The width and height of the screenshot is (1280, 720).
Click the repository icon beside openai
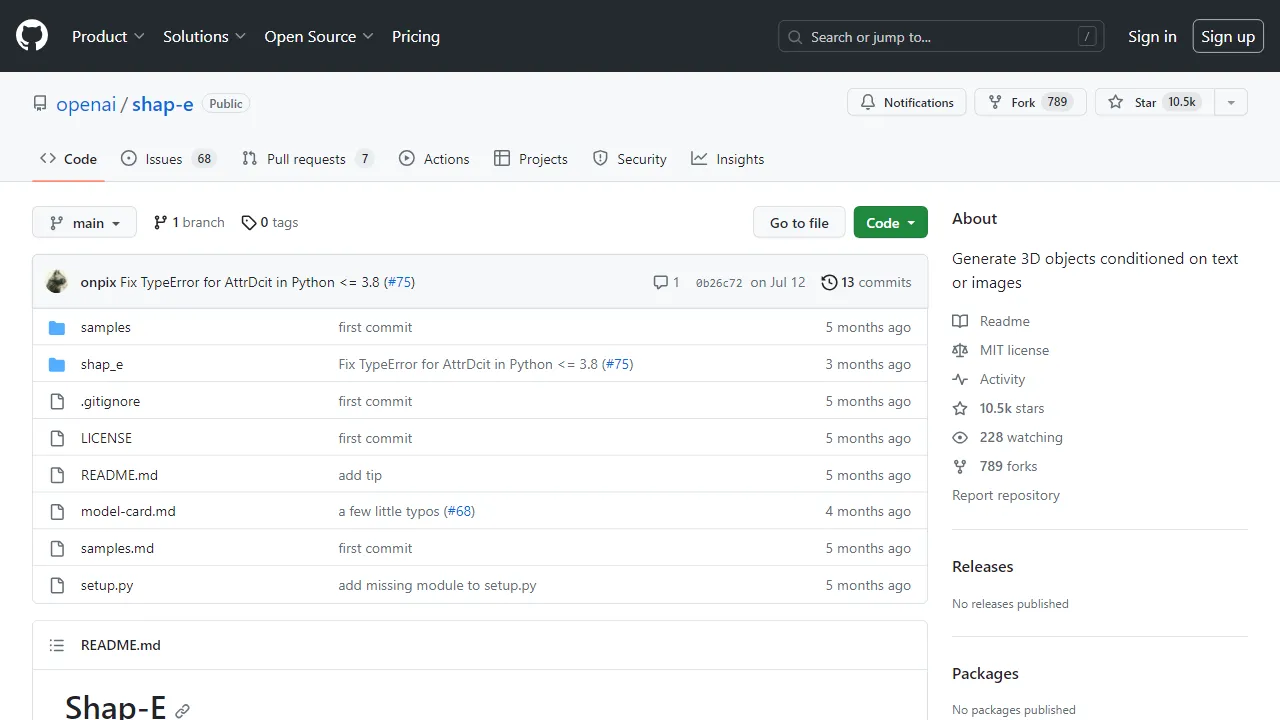click(40, 104)
